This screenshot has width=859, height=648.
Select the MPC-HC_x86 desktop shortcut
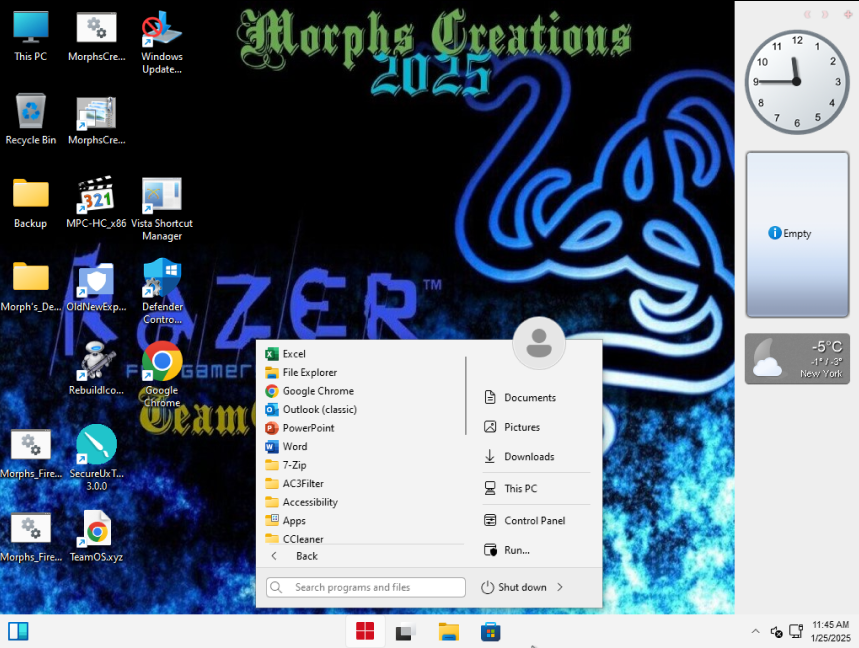pos(96,203)
